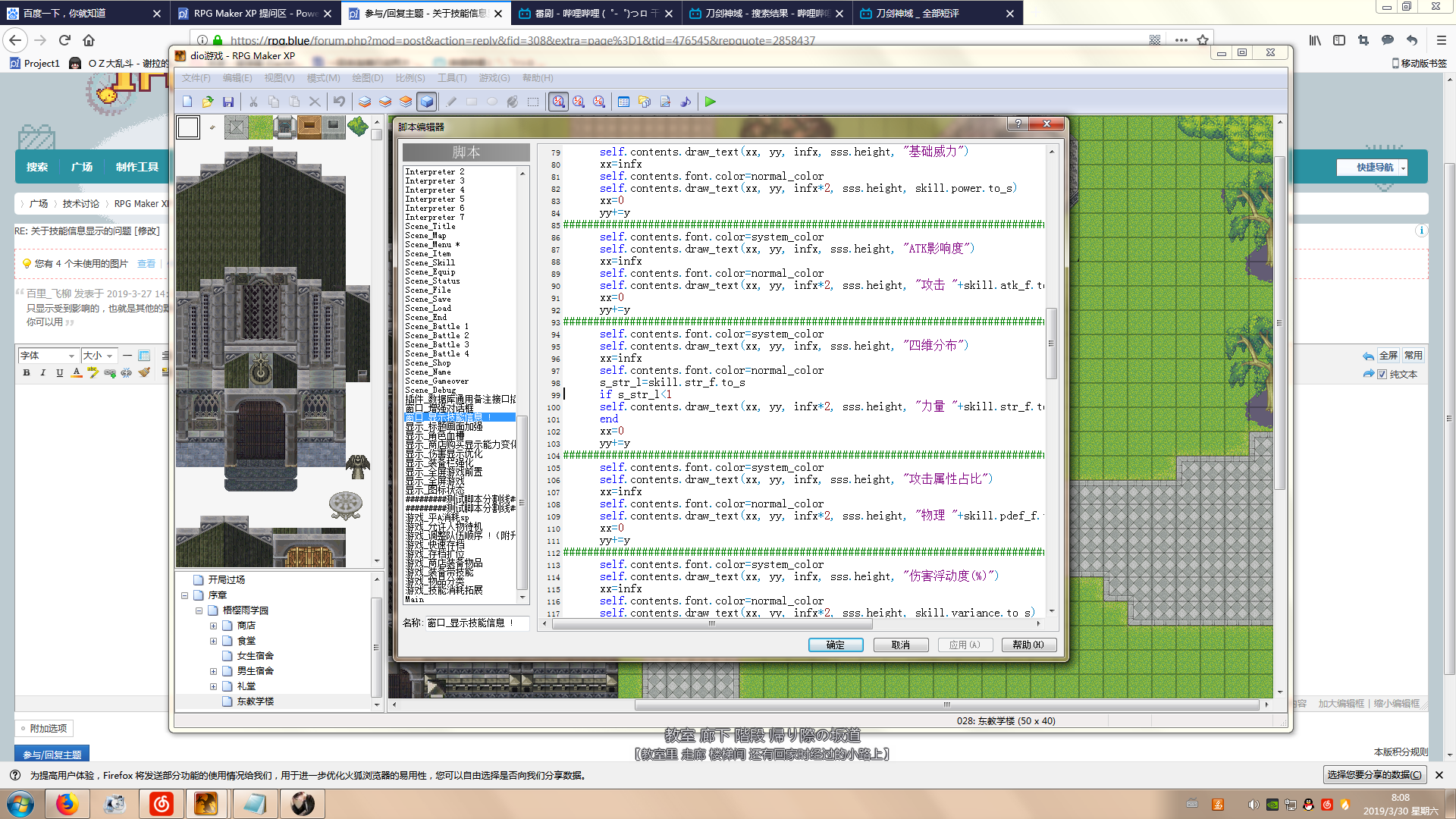The height and width of the screenshot is (819, 1456).
Task: Pick the font color A icon in forum editor
Action: pyautogui.click(x=77, y=372)
